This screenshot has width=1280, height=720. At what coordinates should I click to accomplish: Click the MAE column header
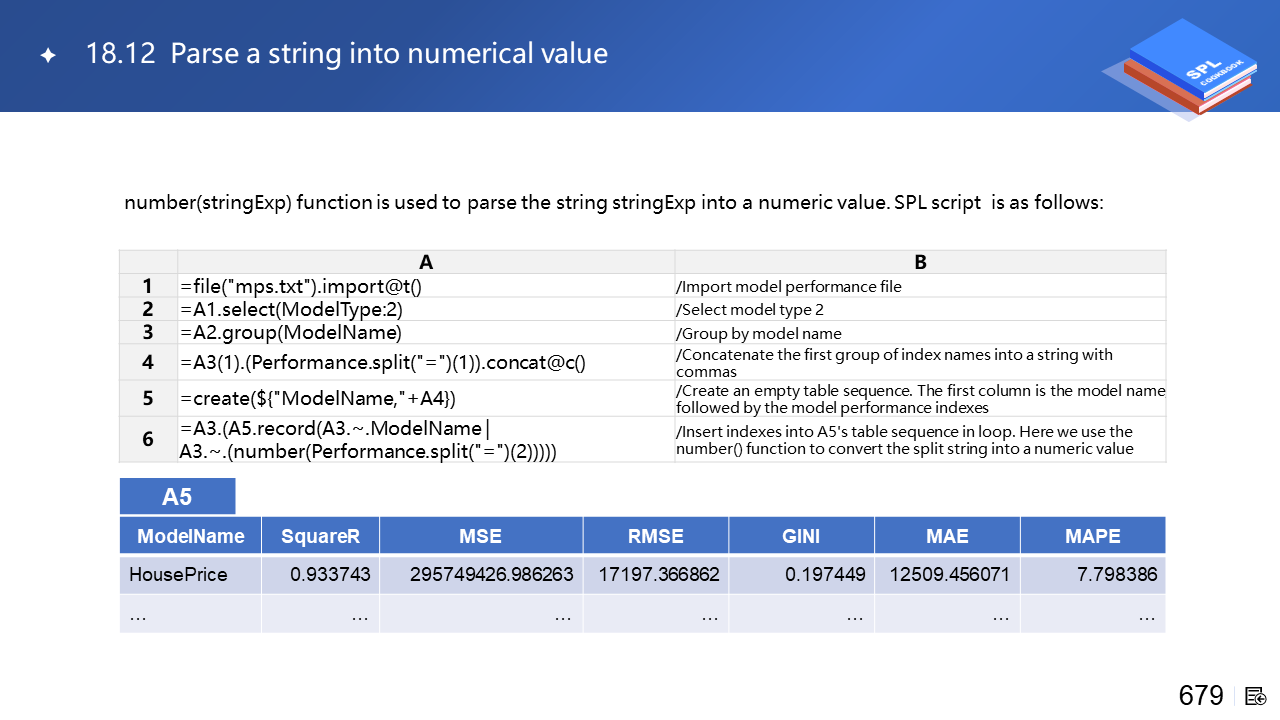(x=947, y=536)
